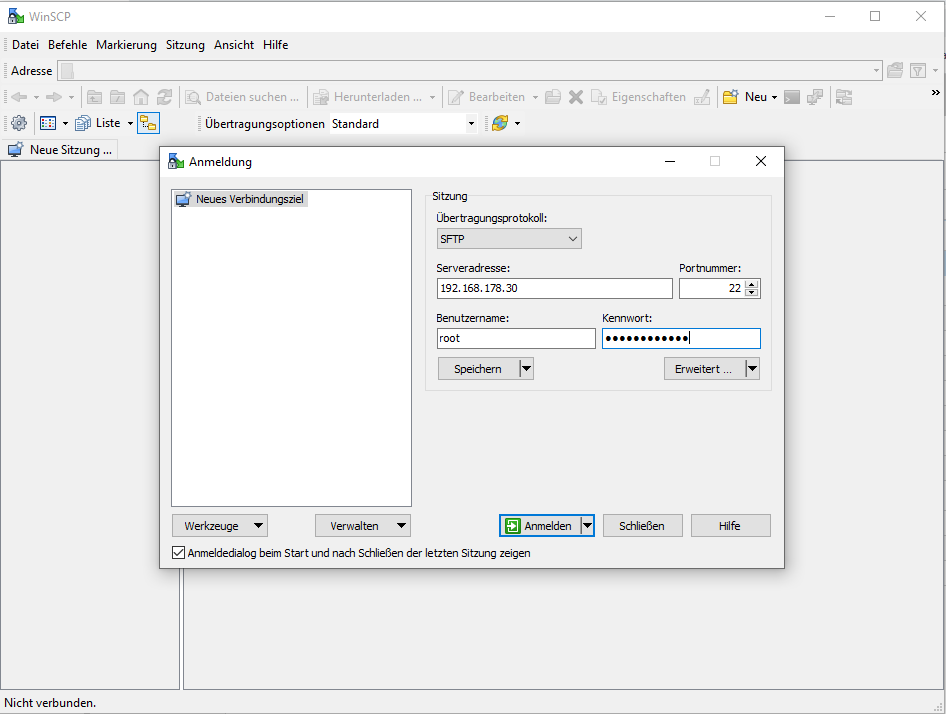Image resolution: width=946 pixels, height=714 pixels.
Task: Click the Serveradresse input field
Action: 554,288
